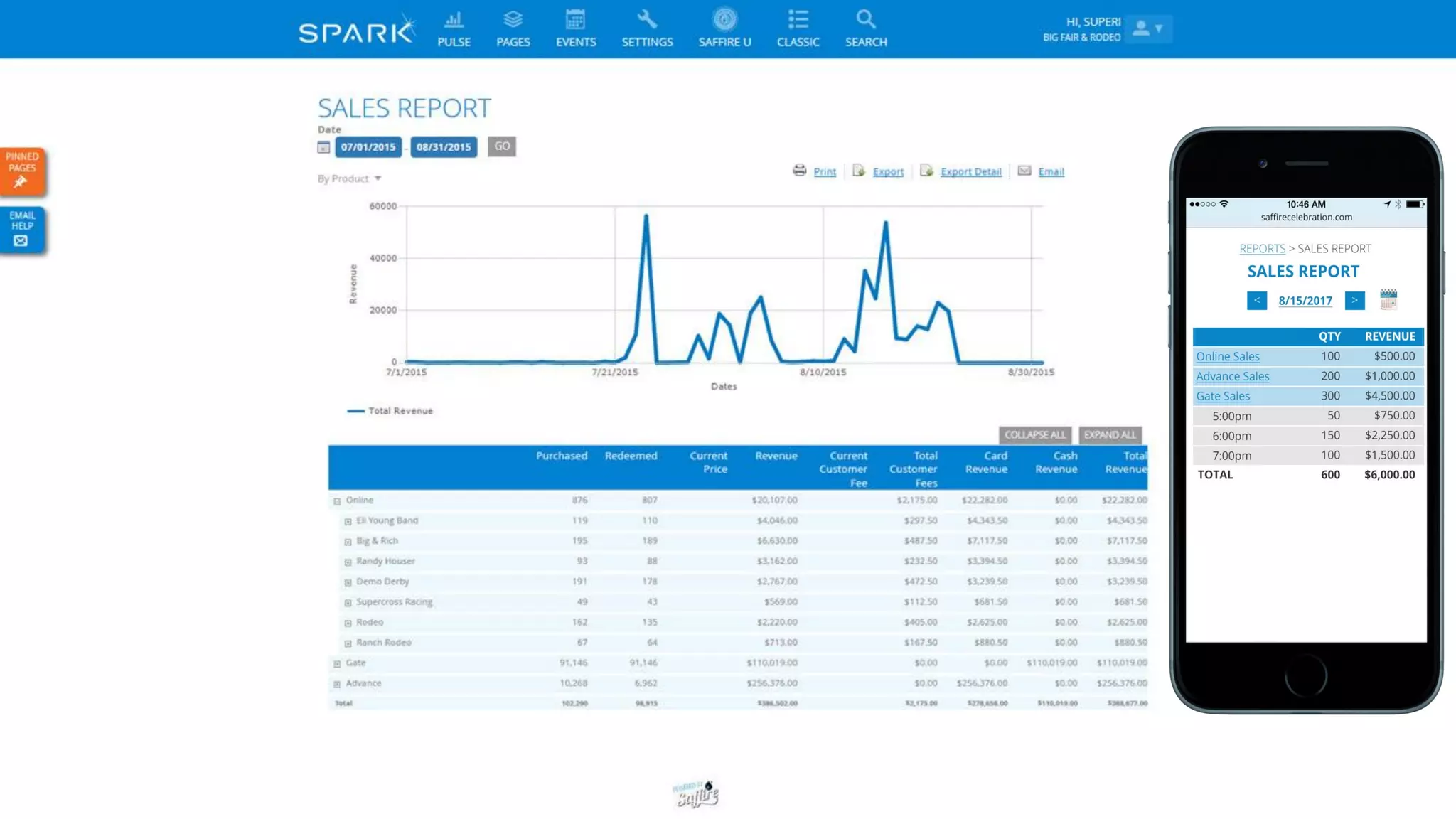Click the Export Detail link
Viewport: 1456px width, 819px height.
(970, 171)
